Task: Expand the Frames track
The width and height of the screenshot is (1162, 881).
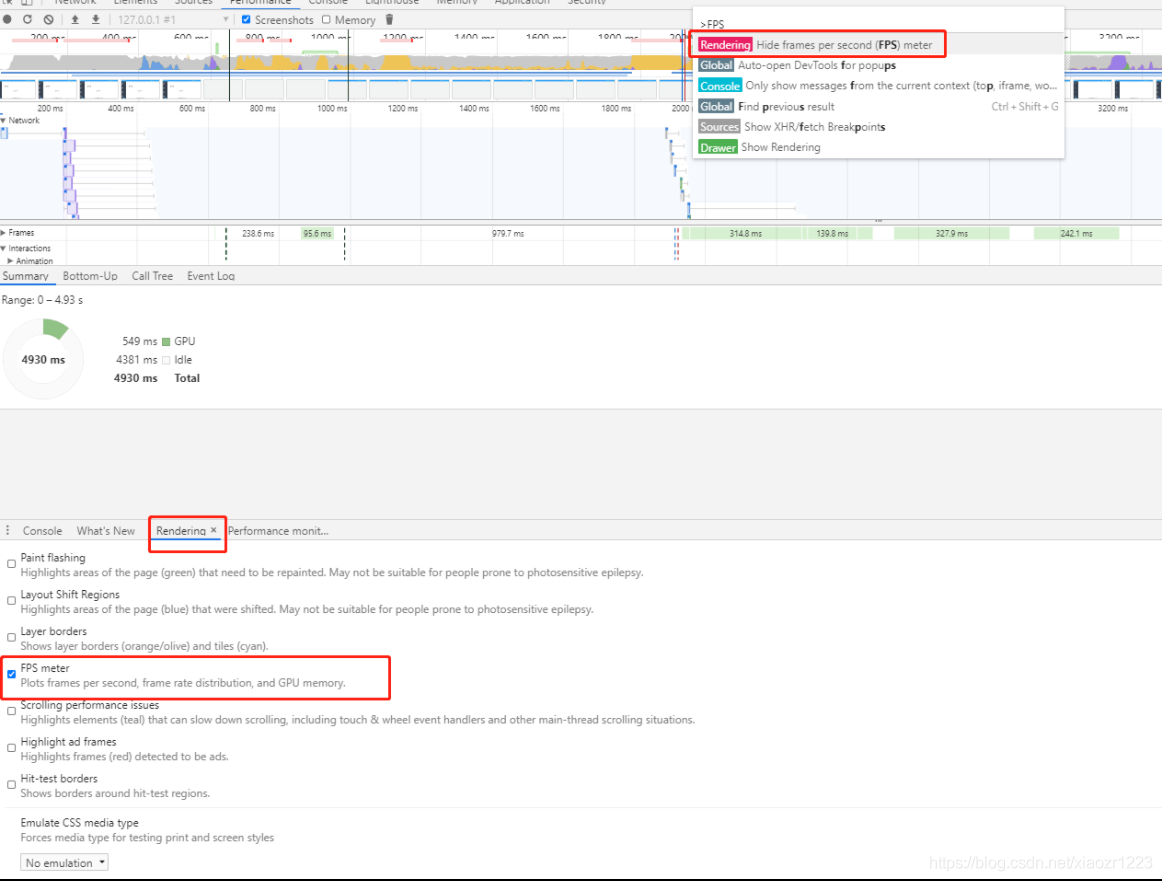Action: tap(3, 233)
